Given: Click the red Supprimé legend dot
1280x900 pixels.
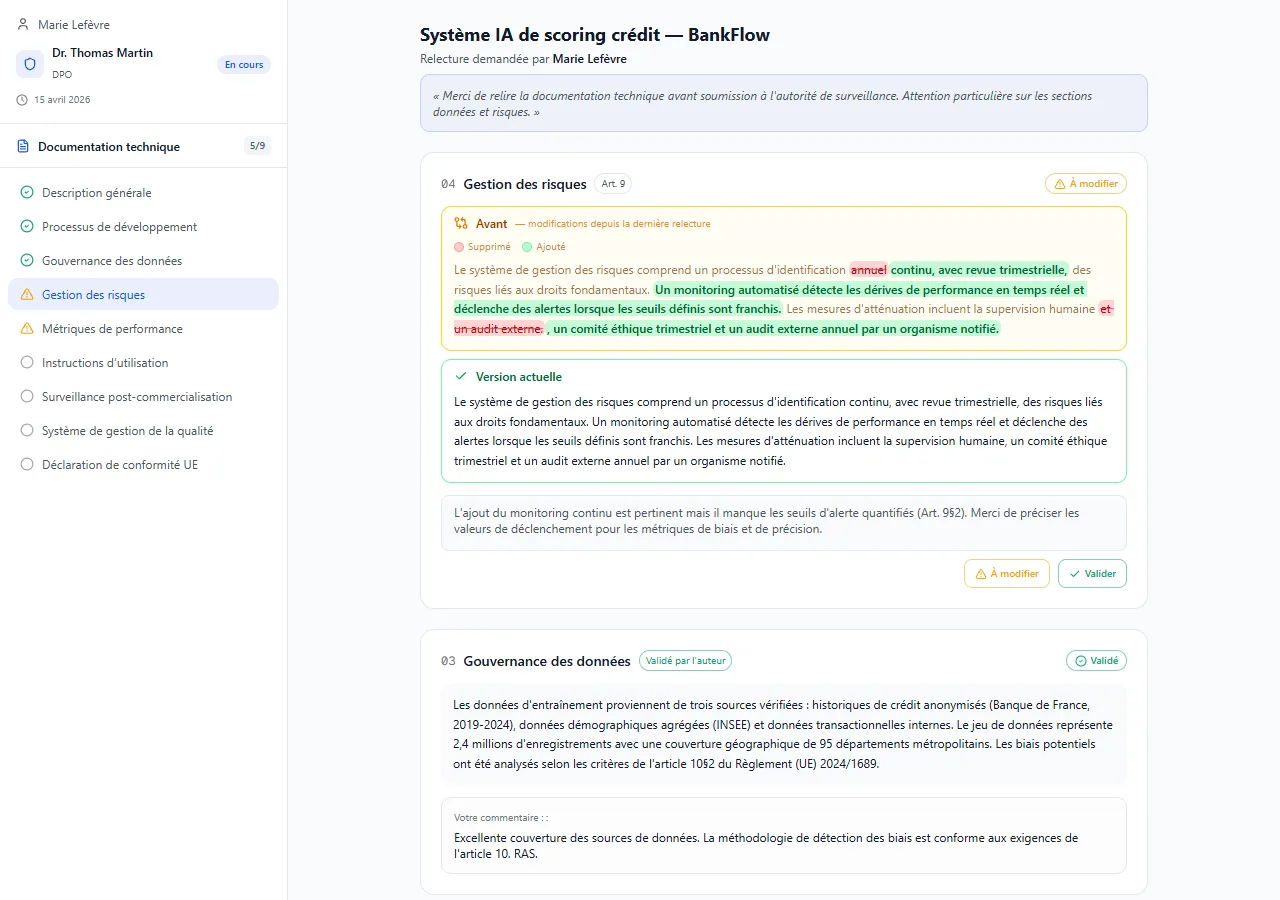Looking at the screenshot, I should (x=459, y=247).
